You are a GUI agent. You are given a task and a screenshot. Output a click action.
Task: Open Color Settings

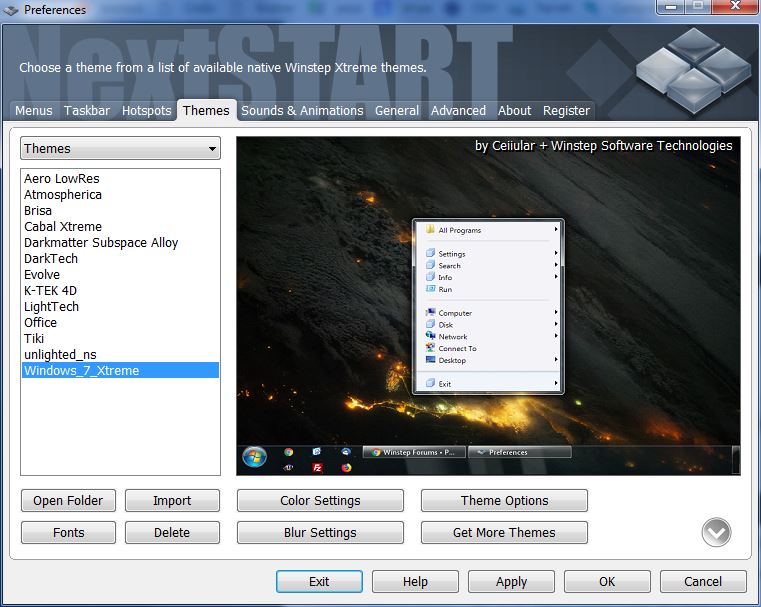[320, 501]
